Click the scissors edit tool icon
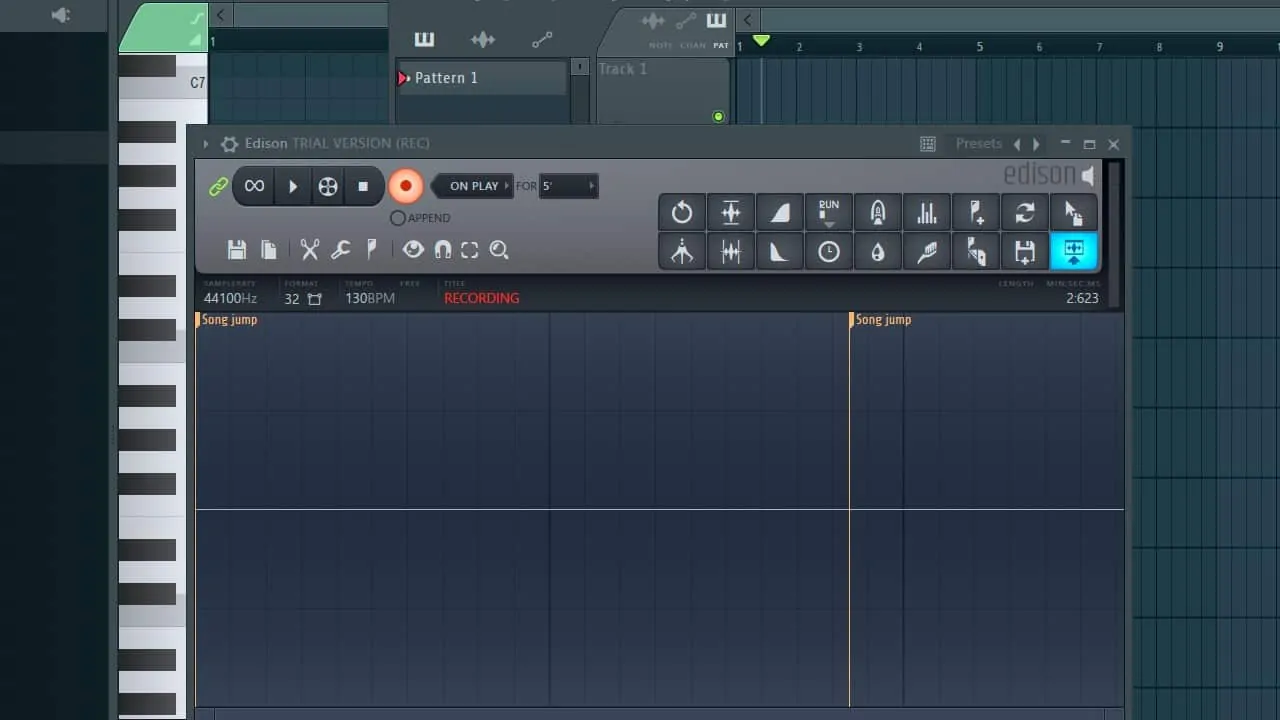The width and height of the screenshot is (1280, 720). click(310, 250)
